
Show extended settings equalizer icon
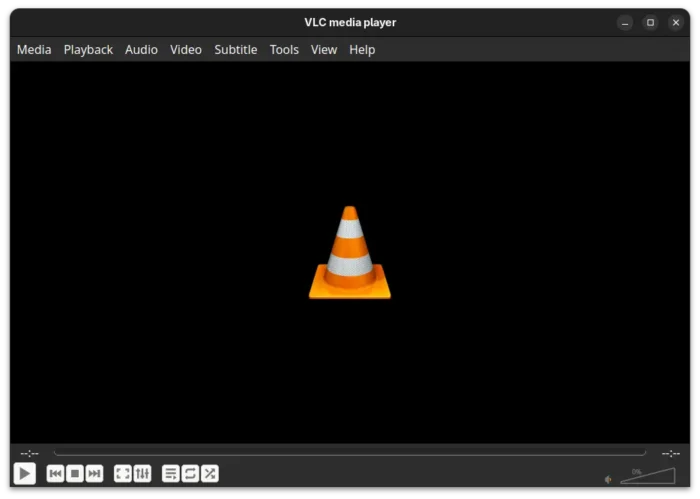point(142,474)
